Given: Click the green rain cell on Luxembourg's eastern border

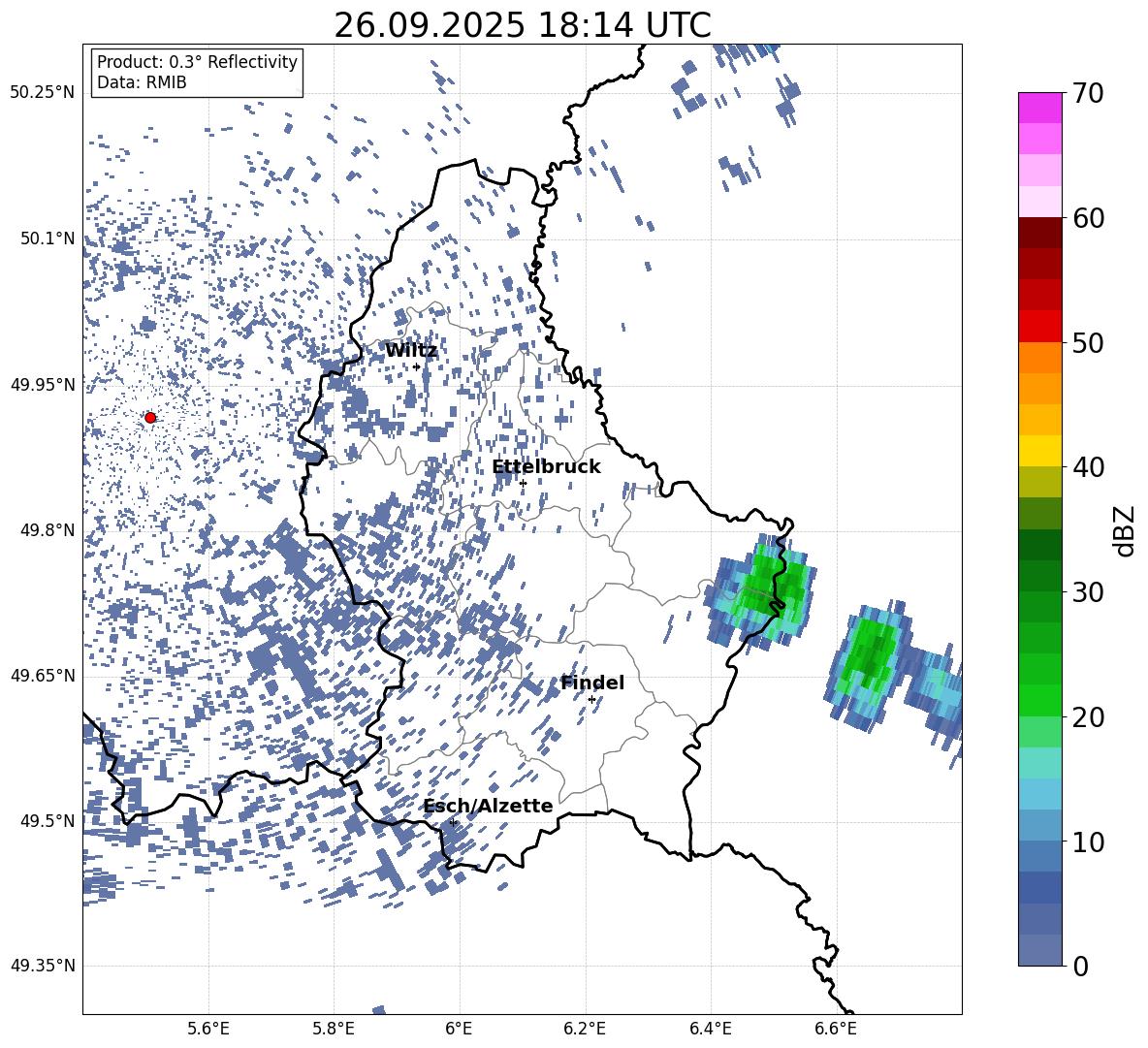Looking at the screenshot, I should click(x=768, y=588).
